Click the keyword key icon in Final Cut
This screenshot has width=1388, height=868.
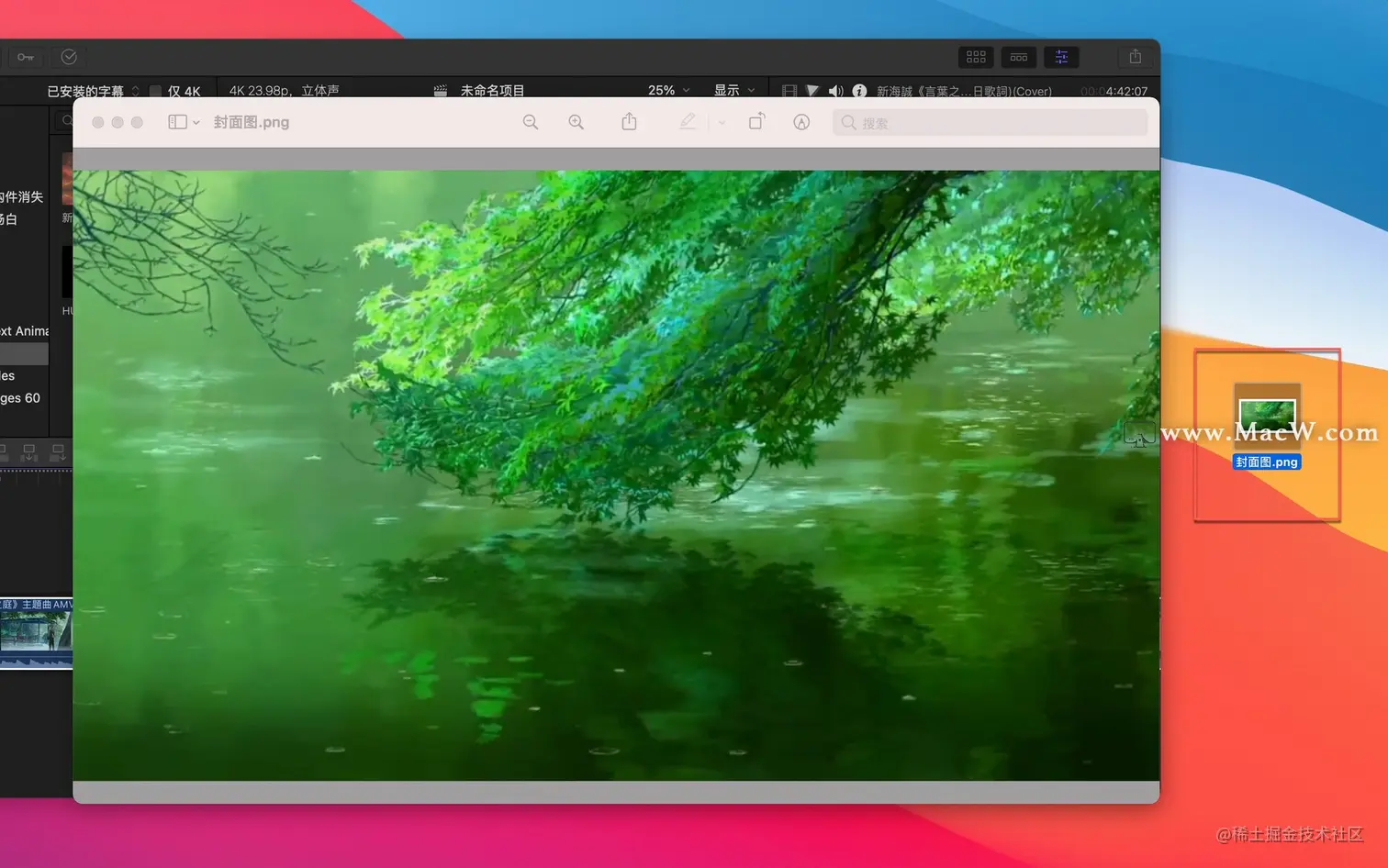(x=26, y=57)
